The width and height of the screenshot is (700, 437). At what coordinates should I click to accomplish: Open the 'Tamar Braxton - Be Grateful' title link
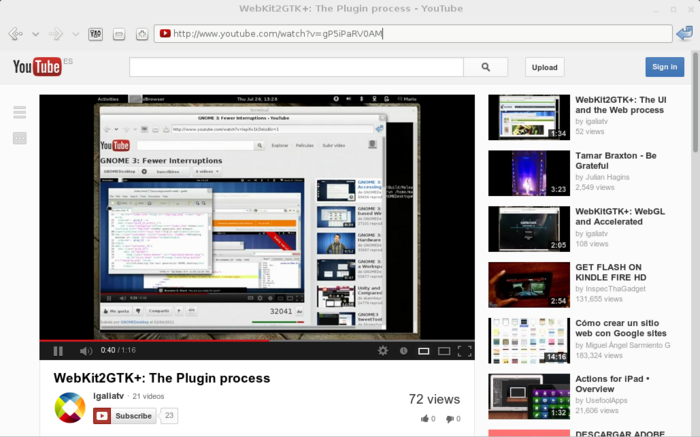(x=616, y=161)
